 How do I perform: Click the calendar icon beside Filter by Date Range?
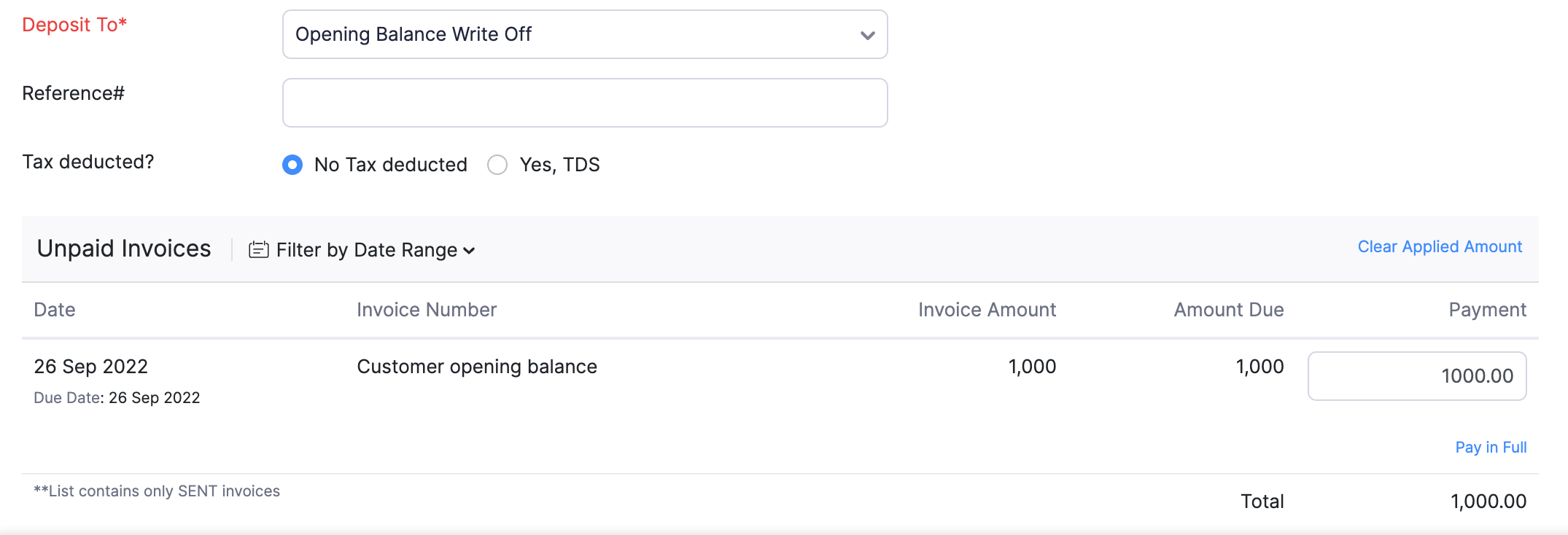point(258,250)
